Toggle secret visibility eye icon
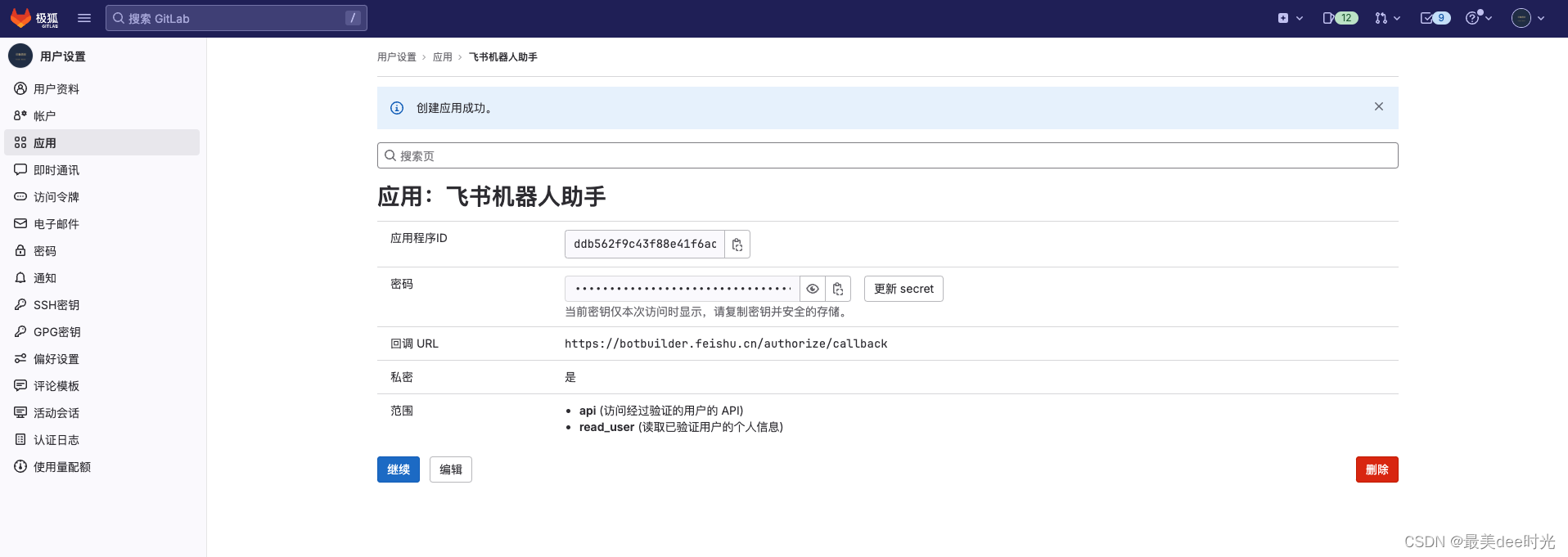1568x557 pixels. point(813,289)
